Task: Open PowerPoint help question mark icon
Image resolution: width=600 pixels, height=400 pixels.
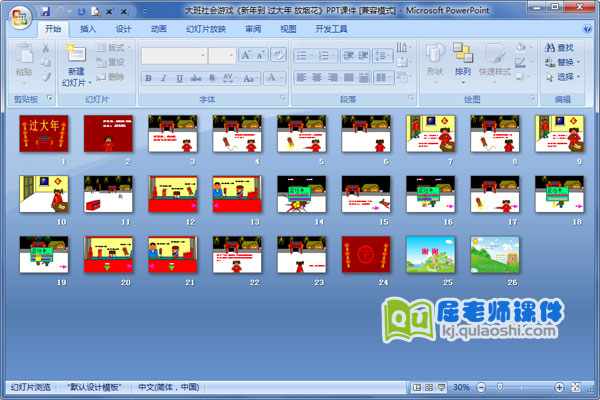Action: (589, 29)
